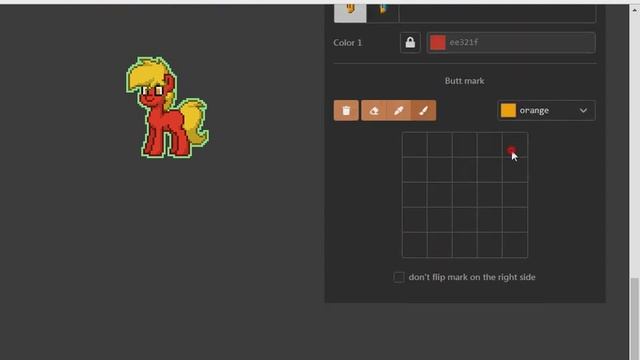Paint the center cell of the butt mark grid
This screenshot has height=360, width=640.
pos(465,195)
